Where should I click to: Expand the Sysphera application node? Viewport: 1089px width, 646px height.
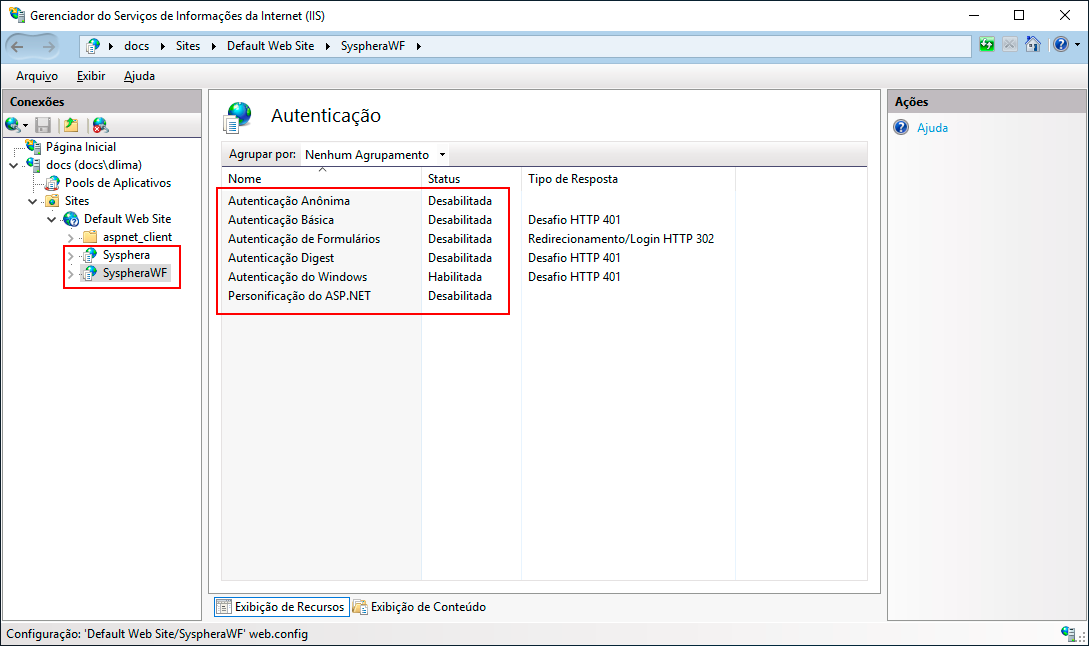70,255
